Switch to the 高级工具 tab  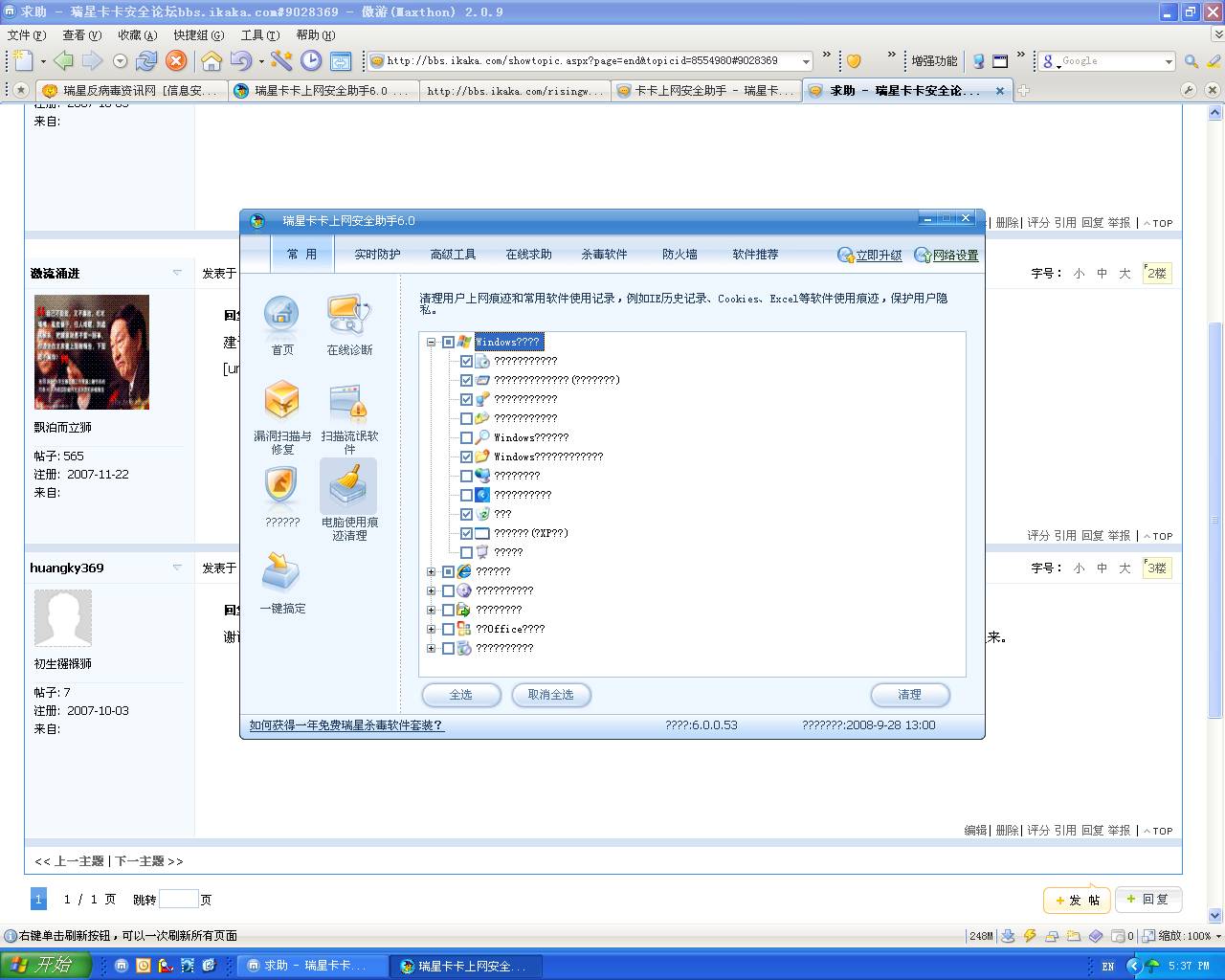(x=453, y=255)
